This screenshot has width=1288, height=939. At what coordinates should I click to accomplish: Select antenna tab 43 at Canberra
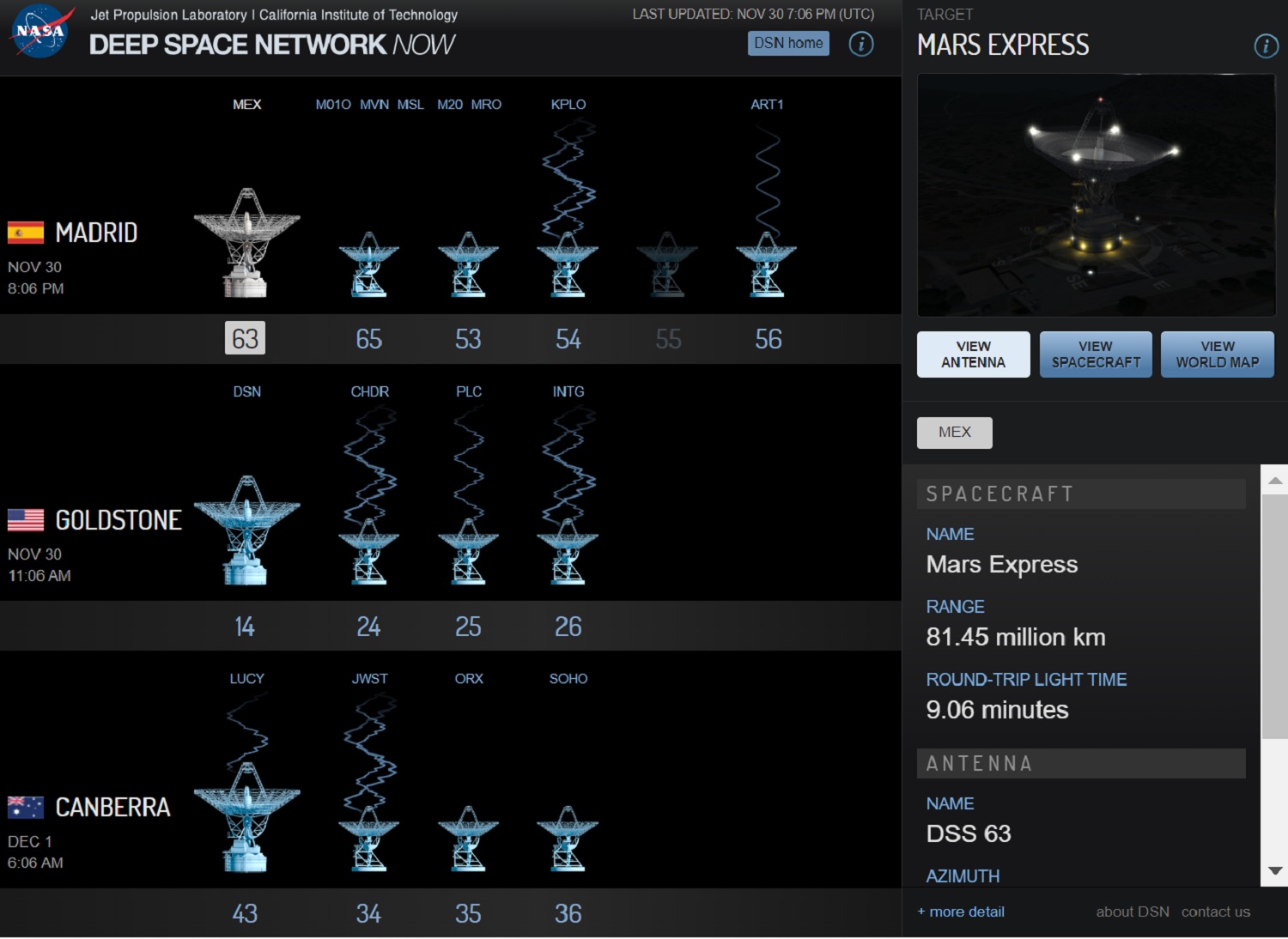coord(245,913)
